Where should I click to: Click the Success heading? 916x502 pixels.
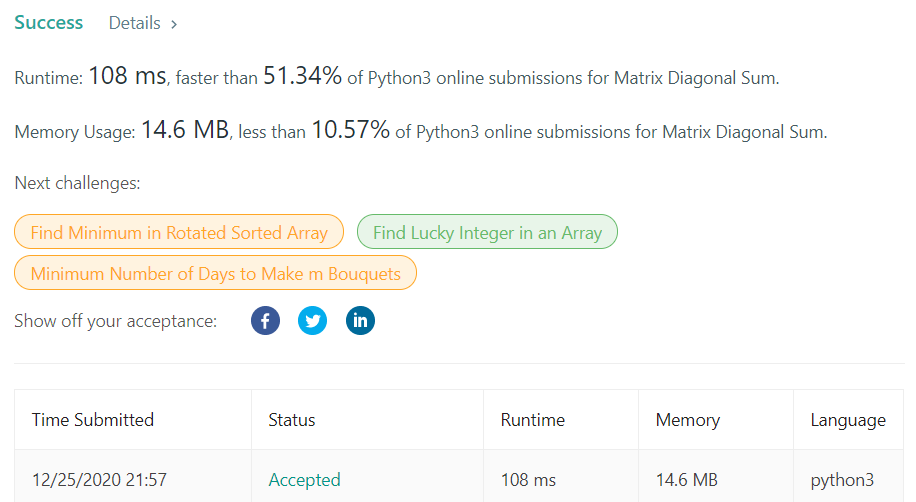[48, 22]
